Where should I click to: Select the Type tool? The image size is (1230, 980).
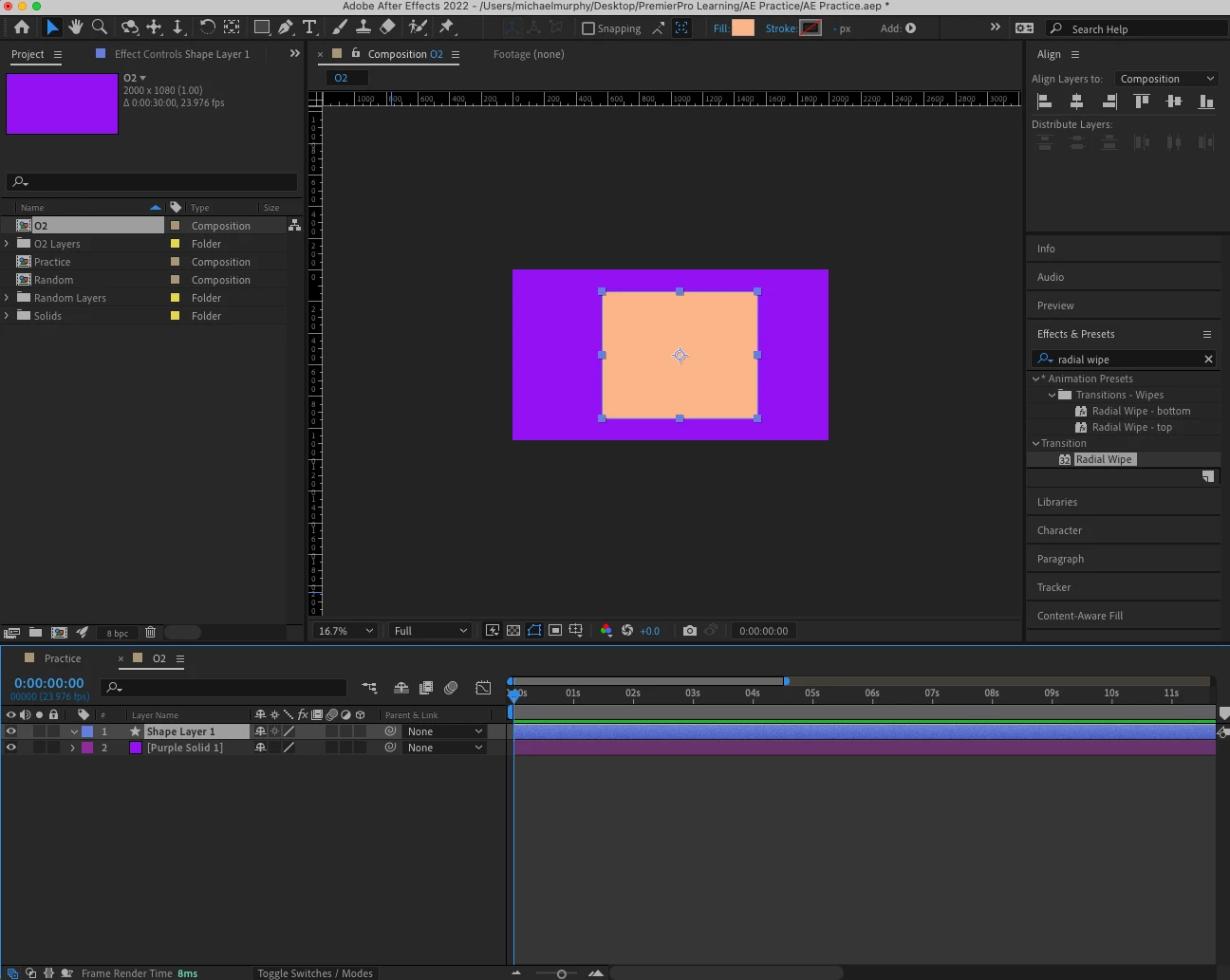(309, 28)
